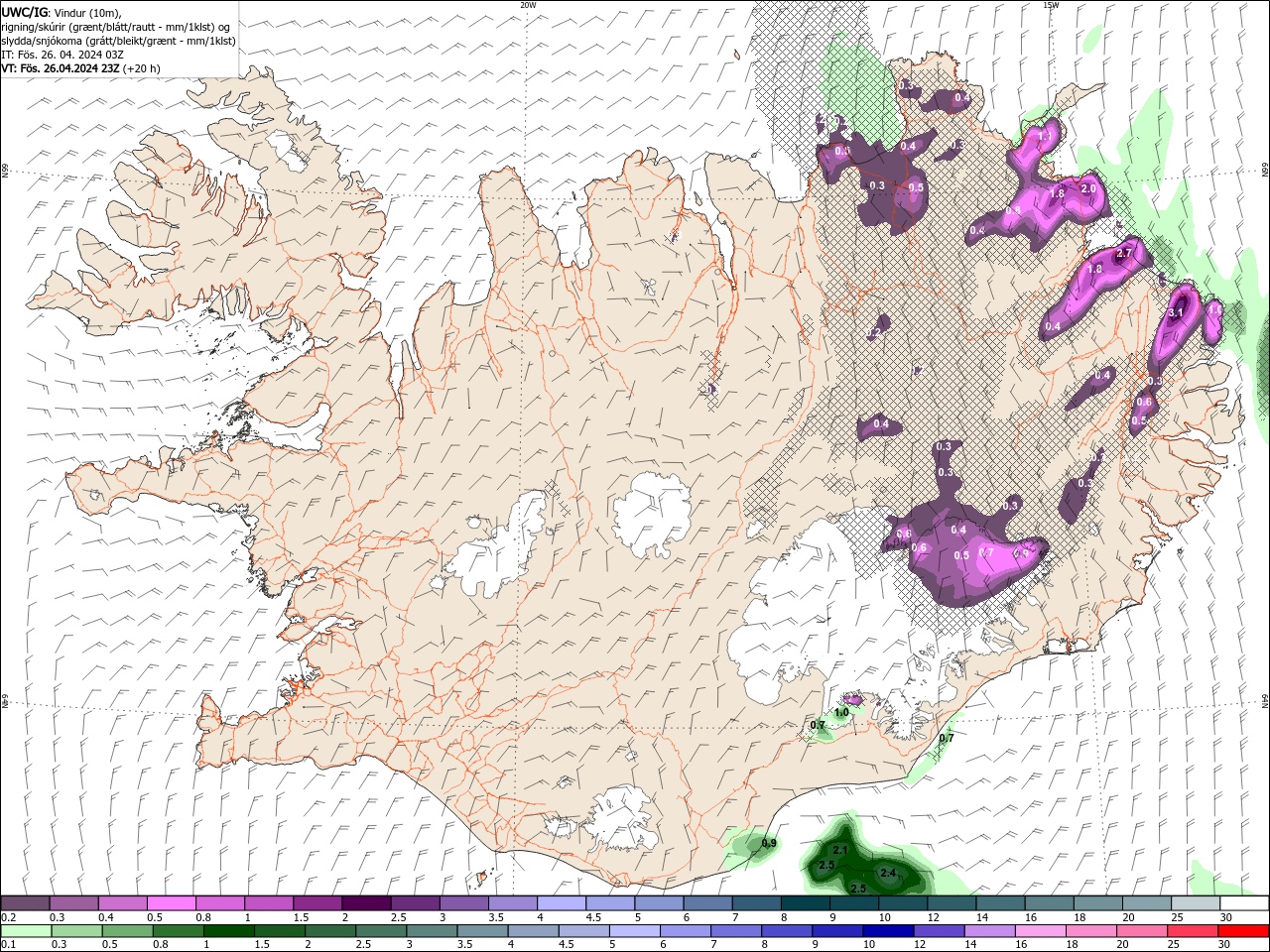The image size is (1270, 952).
Task: Click the '0.9' rain value near south coast
Action: 769,843
